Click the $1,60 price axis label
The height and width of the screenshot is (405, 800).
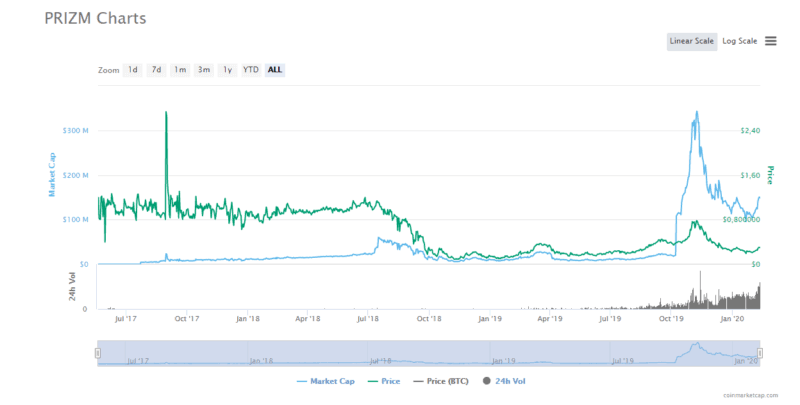(x=750, y=175)
